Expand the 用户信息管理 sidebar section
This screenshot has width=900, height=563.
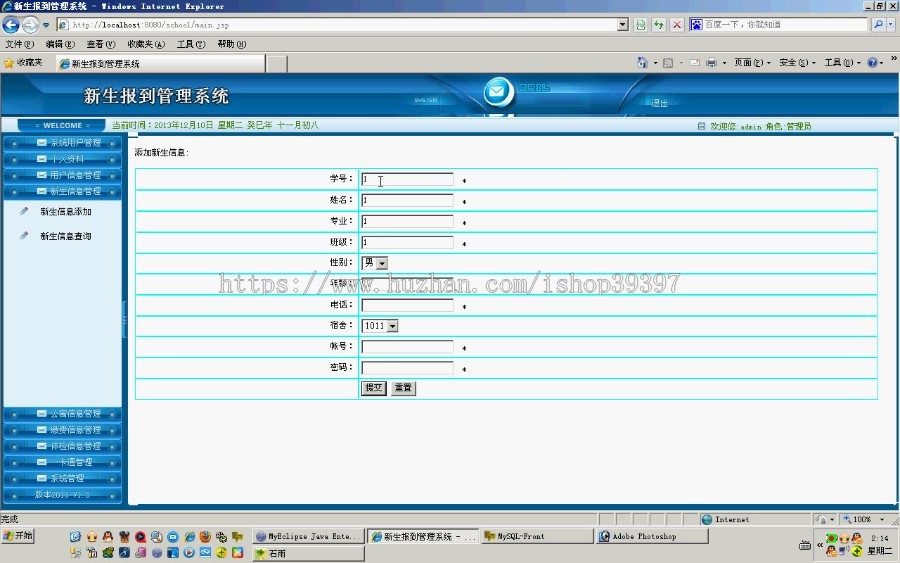pos(63,175)
